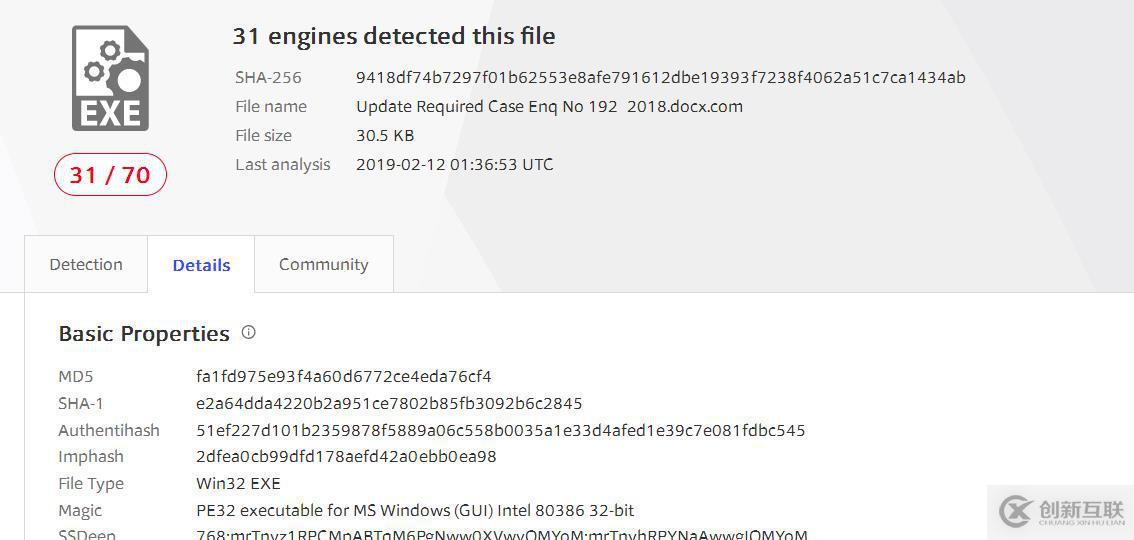The image size is (1134, 540).
Task: Click the "31 engines detected this file" heading
Action: tap(394, 36)
